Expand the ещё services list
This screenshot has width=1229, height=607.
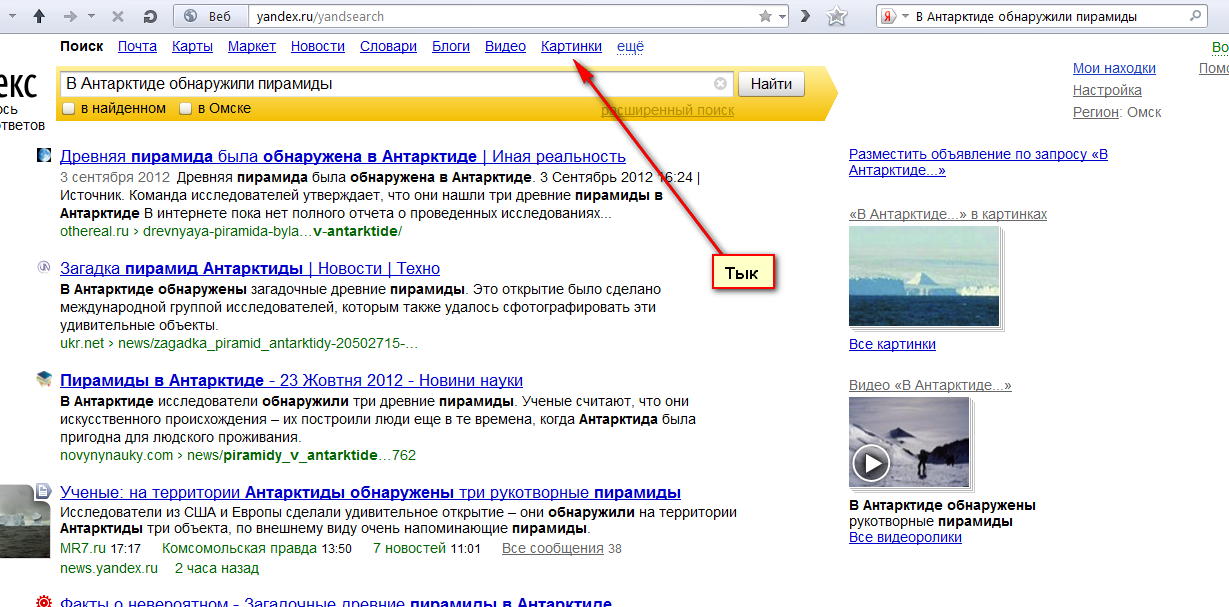point(630,46)
